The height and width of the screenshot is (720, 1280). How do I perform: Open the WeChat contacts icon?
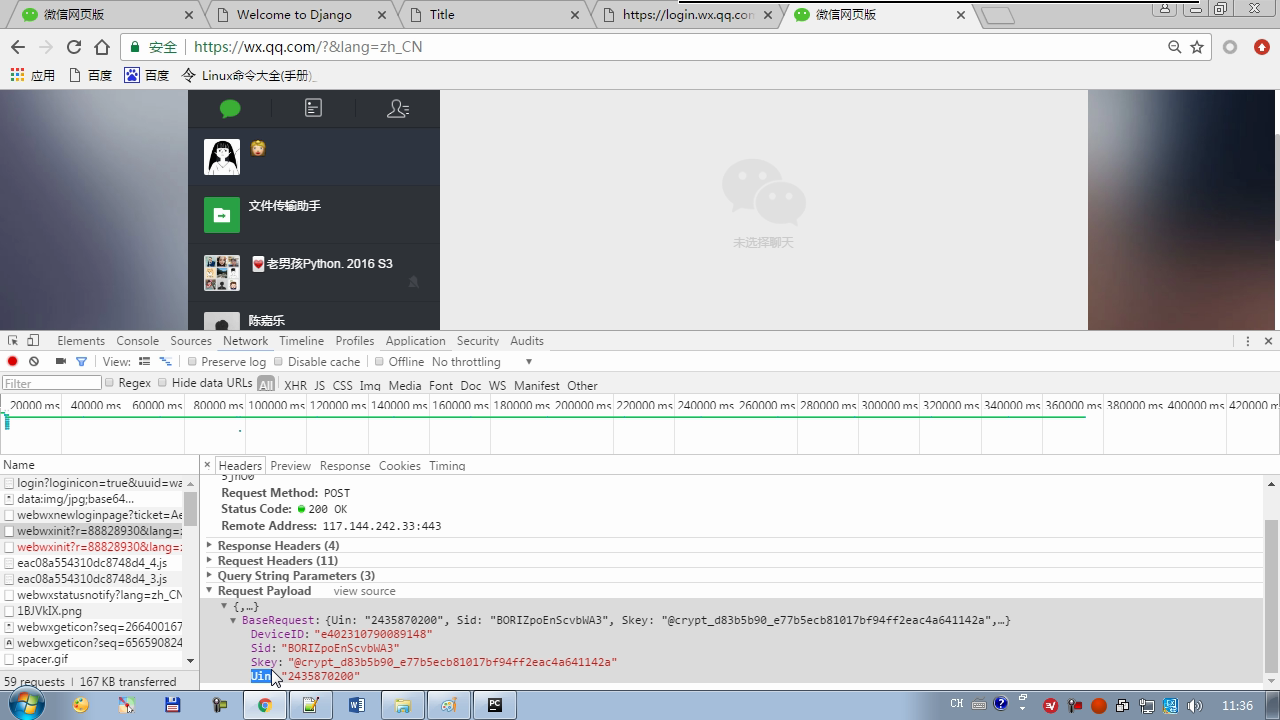[x=398, y=108]
